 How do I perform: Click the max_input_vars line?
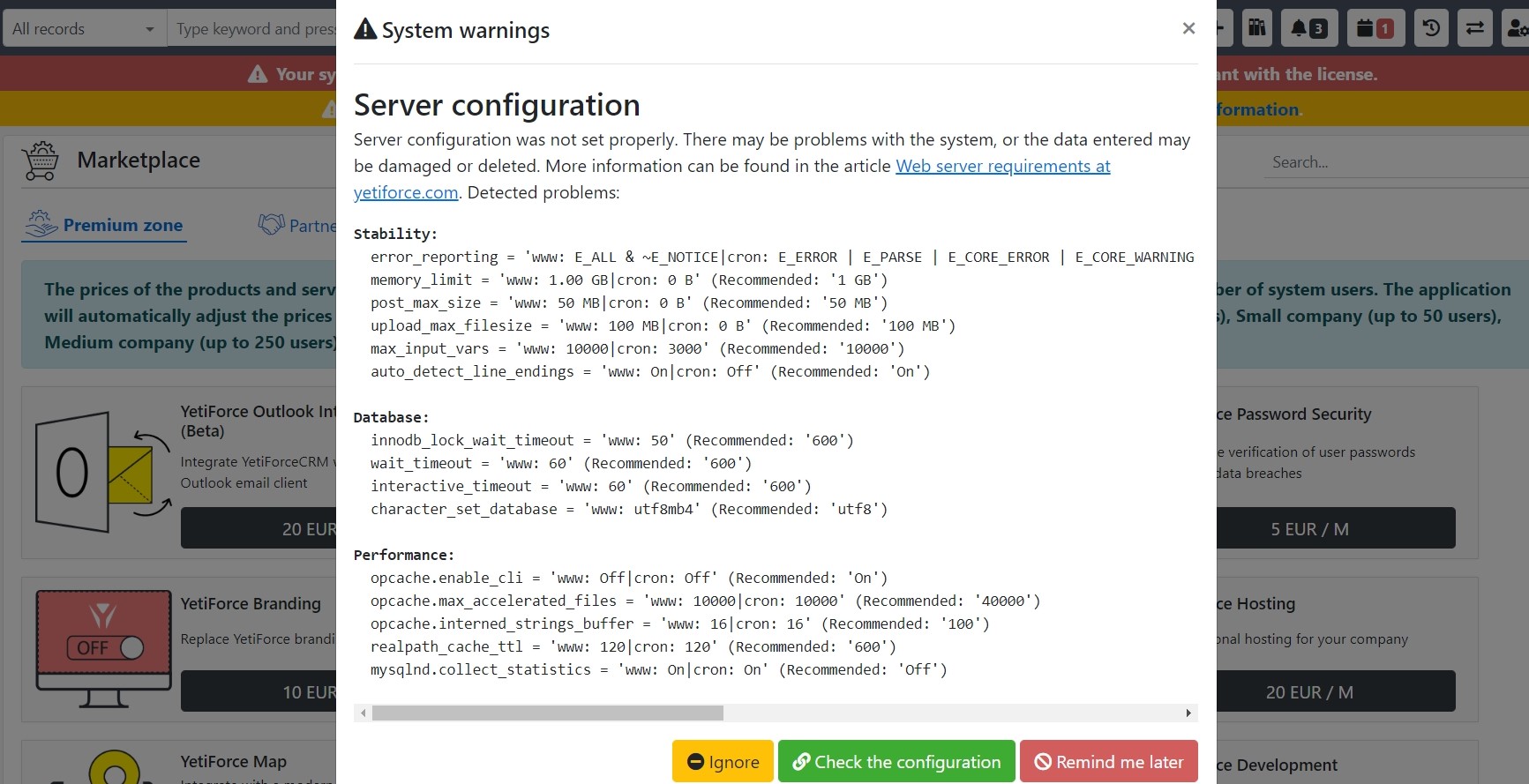click(638, 348)
